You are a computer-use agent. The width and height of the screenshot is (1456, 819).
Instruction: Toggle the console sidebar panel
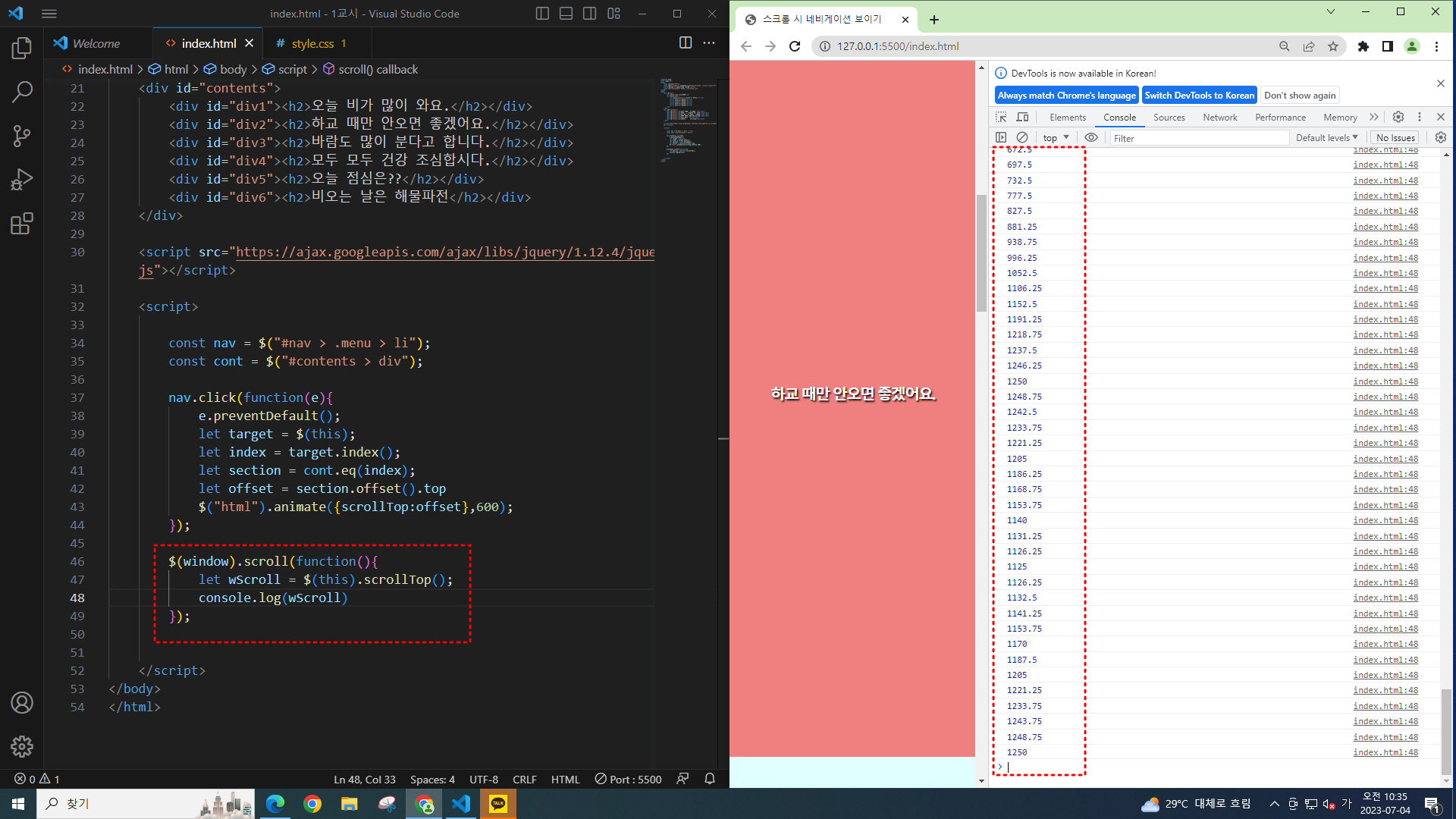(x=1001, y=137)
